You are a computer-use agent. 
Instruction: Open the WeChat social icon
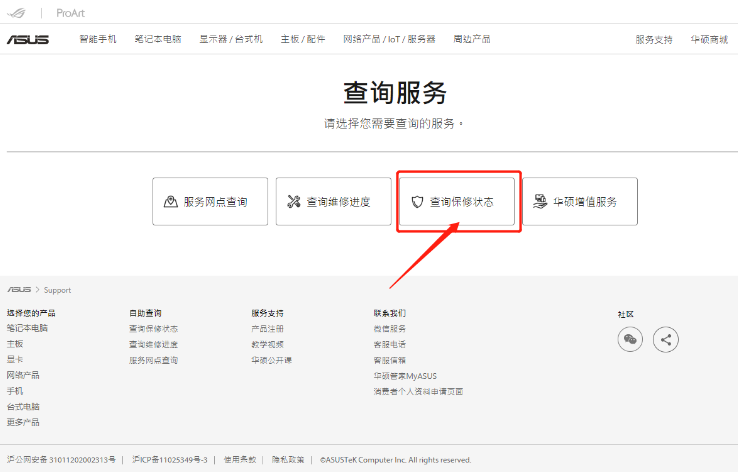coord(630,339)
